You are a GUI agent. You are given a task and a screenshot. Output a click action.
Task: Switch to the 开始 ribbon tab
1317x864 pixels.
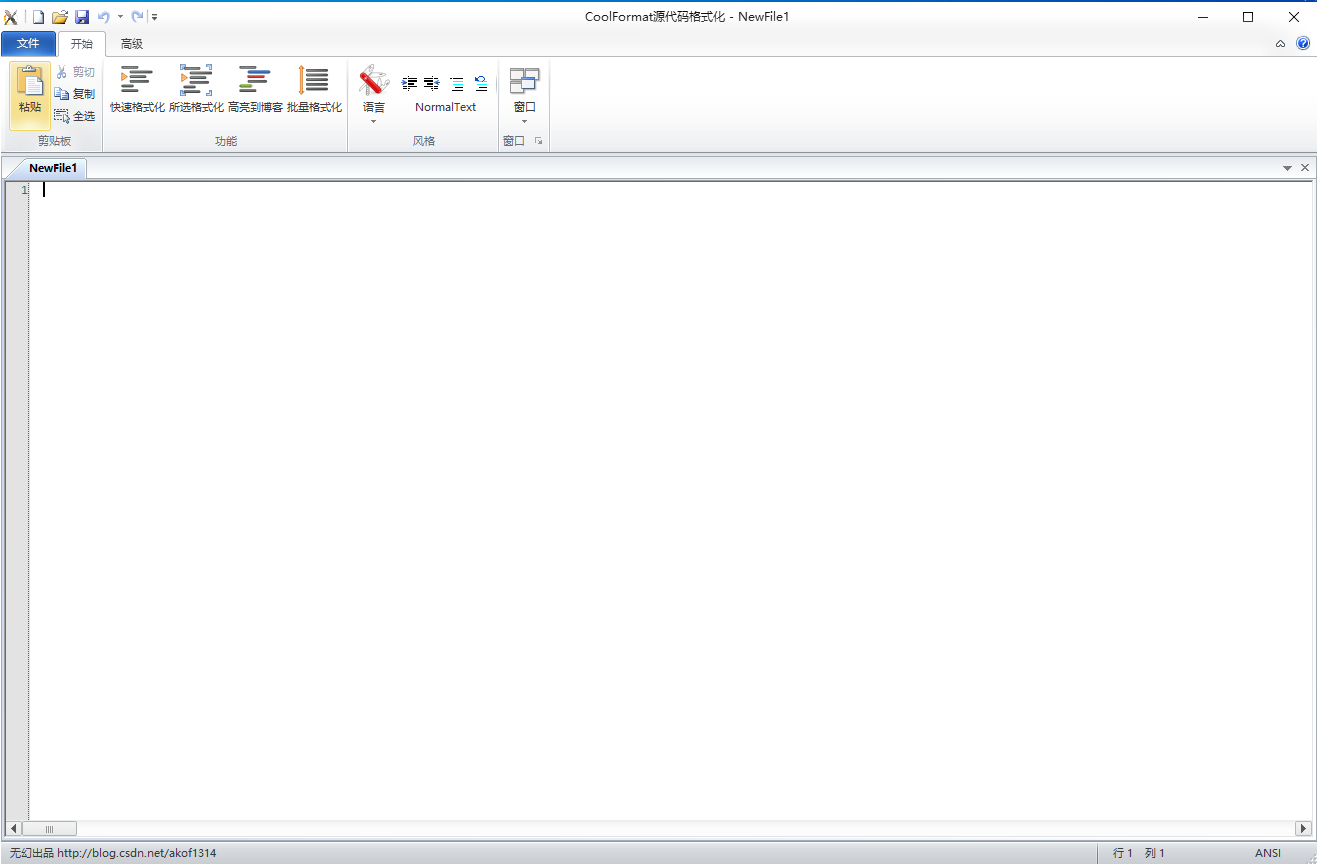pos(82,44)
